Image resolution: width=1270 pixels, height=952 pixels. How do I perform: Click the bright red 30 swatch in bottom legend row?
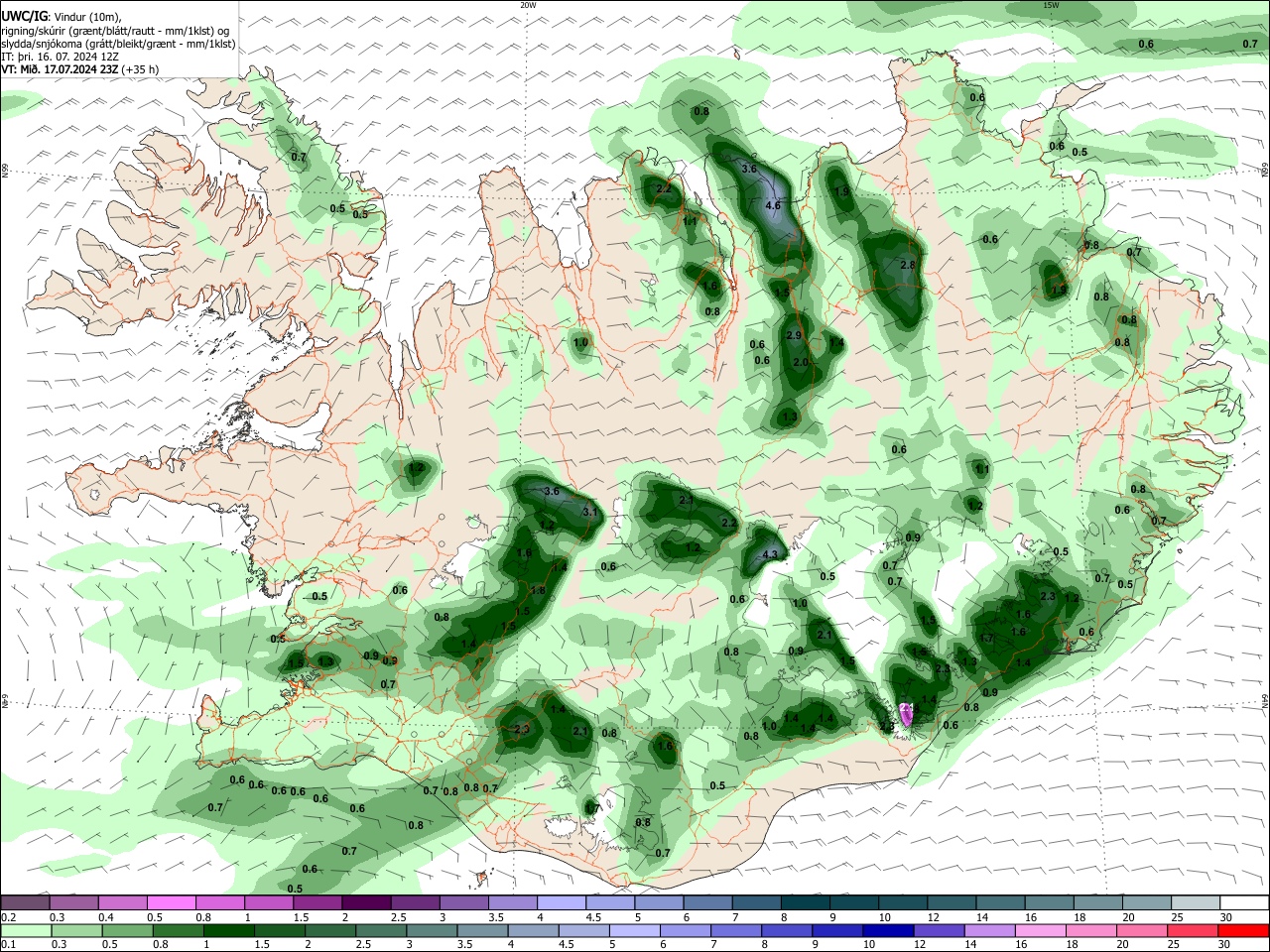[x=1243, y=930]
